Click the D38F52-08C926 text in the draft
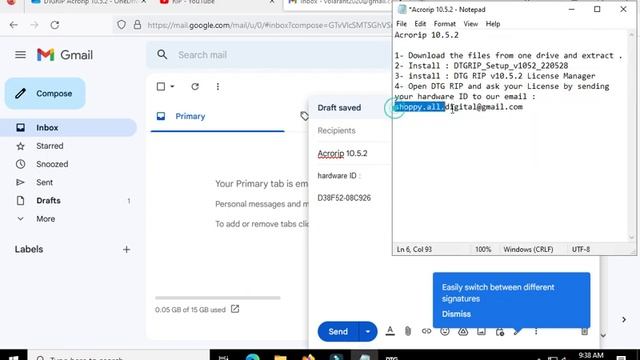The width and height of the screenshot is (640, 360). click(344, 198)
